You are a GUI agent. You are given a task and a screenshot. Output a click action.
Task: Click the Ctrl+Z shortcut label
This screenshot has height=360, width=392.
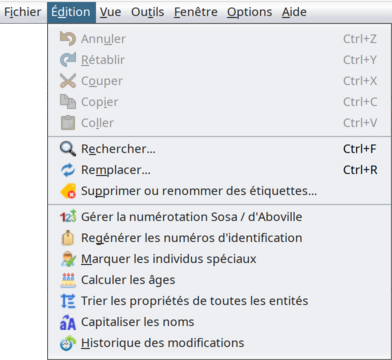[x=360, y=39]
